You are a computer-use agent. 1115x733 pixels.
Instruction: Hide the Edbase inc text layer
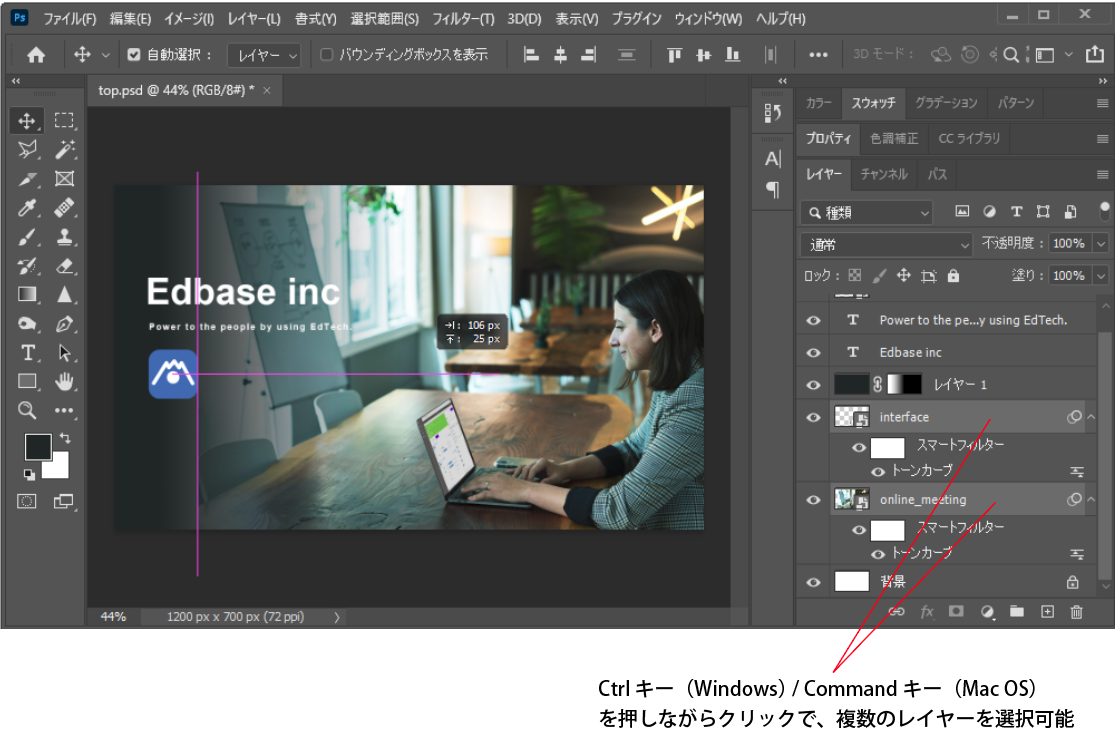[813, 353]
